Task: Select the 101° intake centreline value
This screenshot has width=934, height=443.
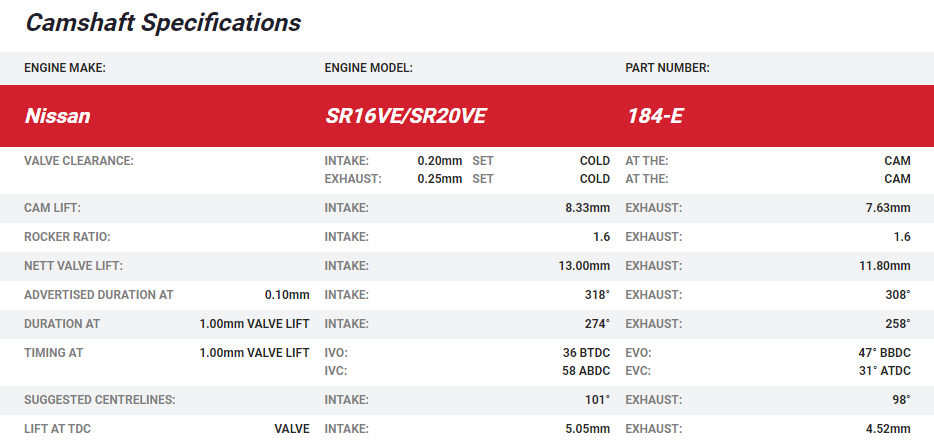Action: [x=597, y=400]
